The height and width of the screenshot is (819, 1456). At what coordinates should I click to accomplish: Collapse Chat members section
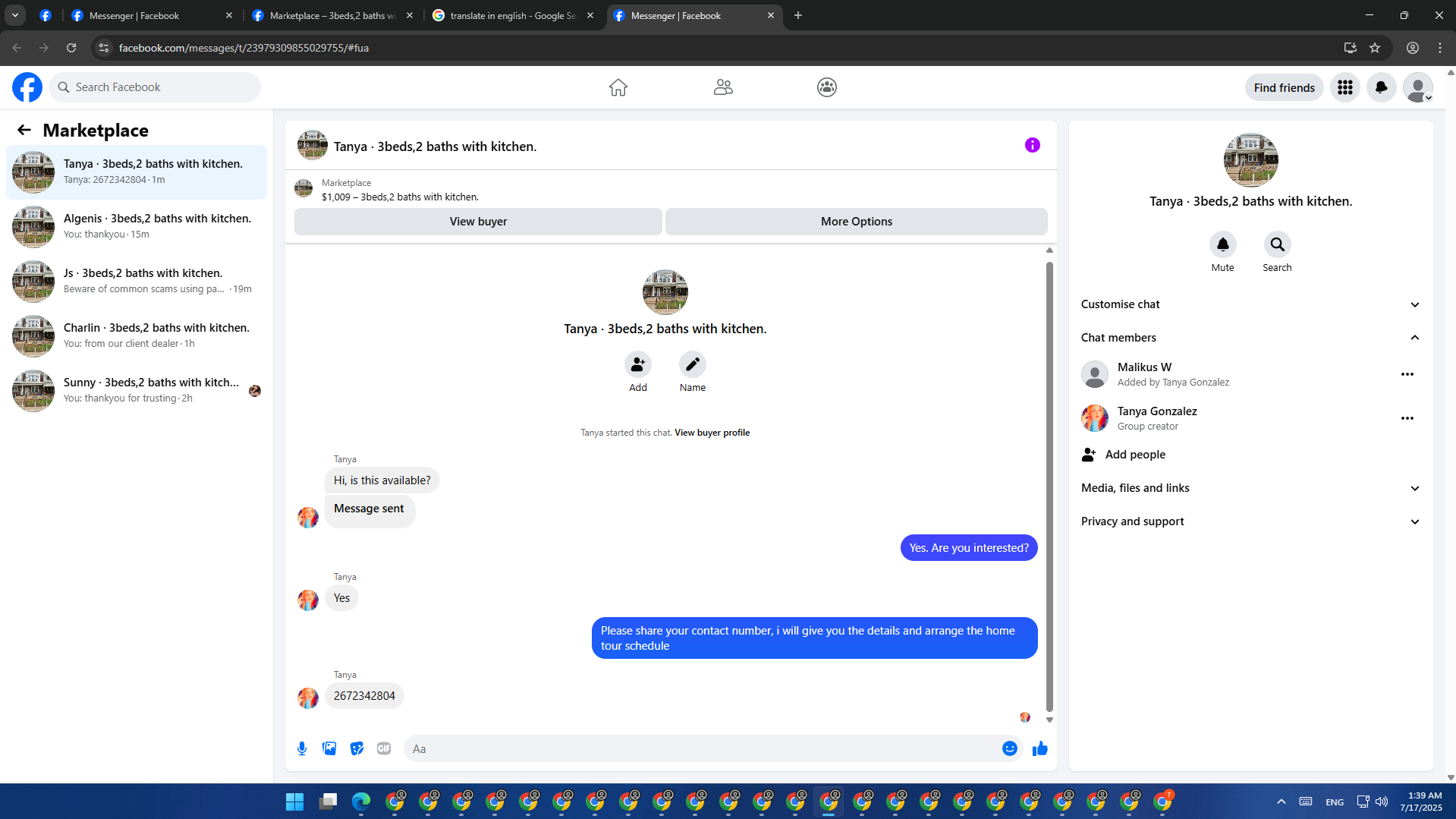point(1251,338)
